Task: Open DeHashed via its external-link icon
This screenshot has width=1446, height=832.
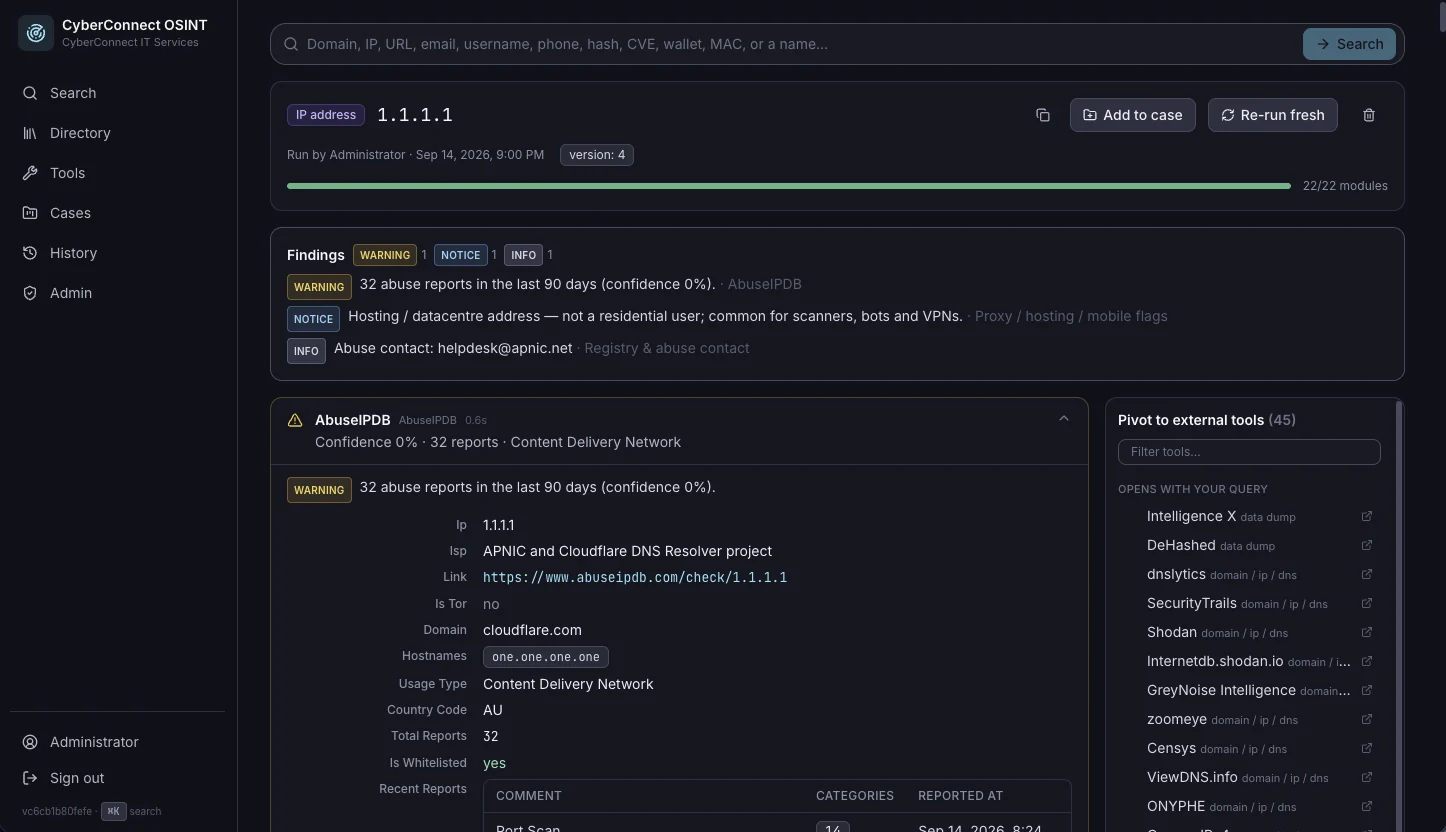Action: (x=1367, y=545)
